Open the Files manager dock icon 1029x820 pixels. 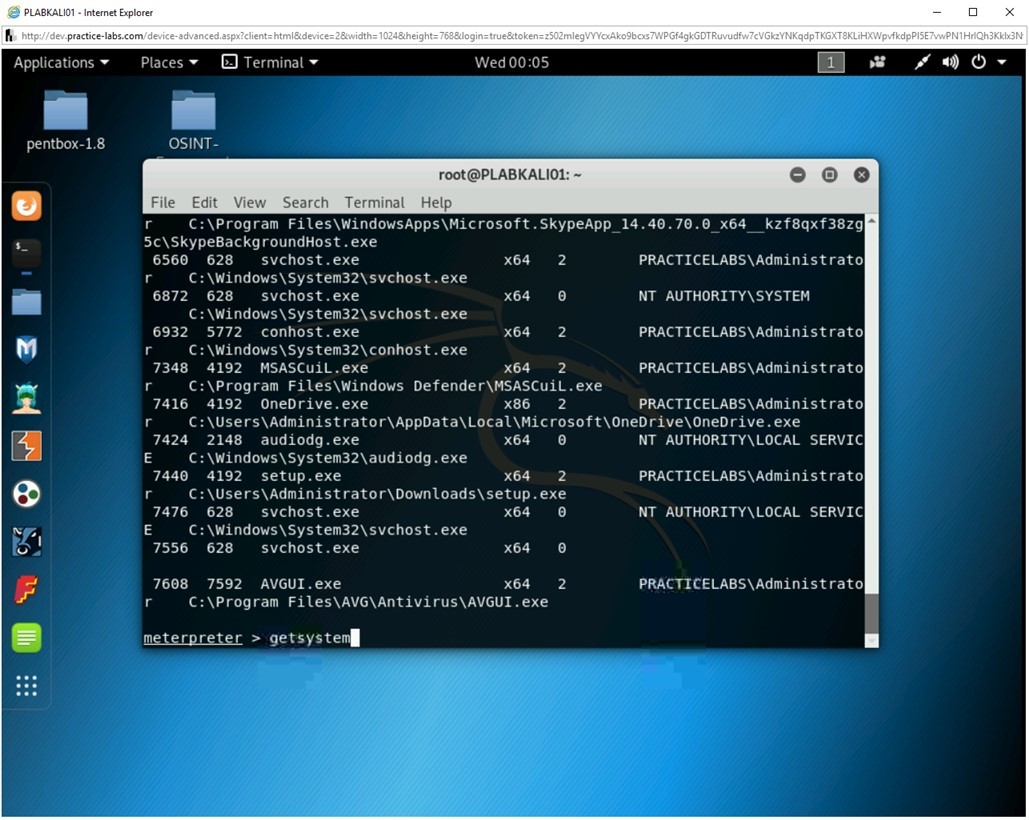coord(25,301)
